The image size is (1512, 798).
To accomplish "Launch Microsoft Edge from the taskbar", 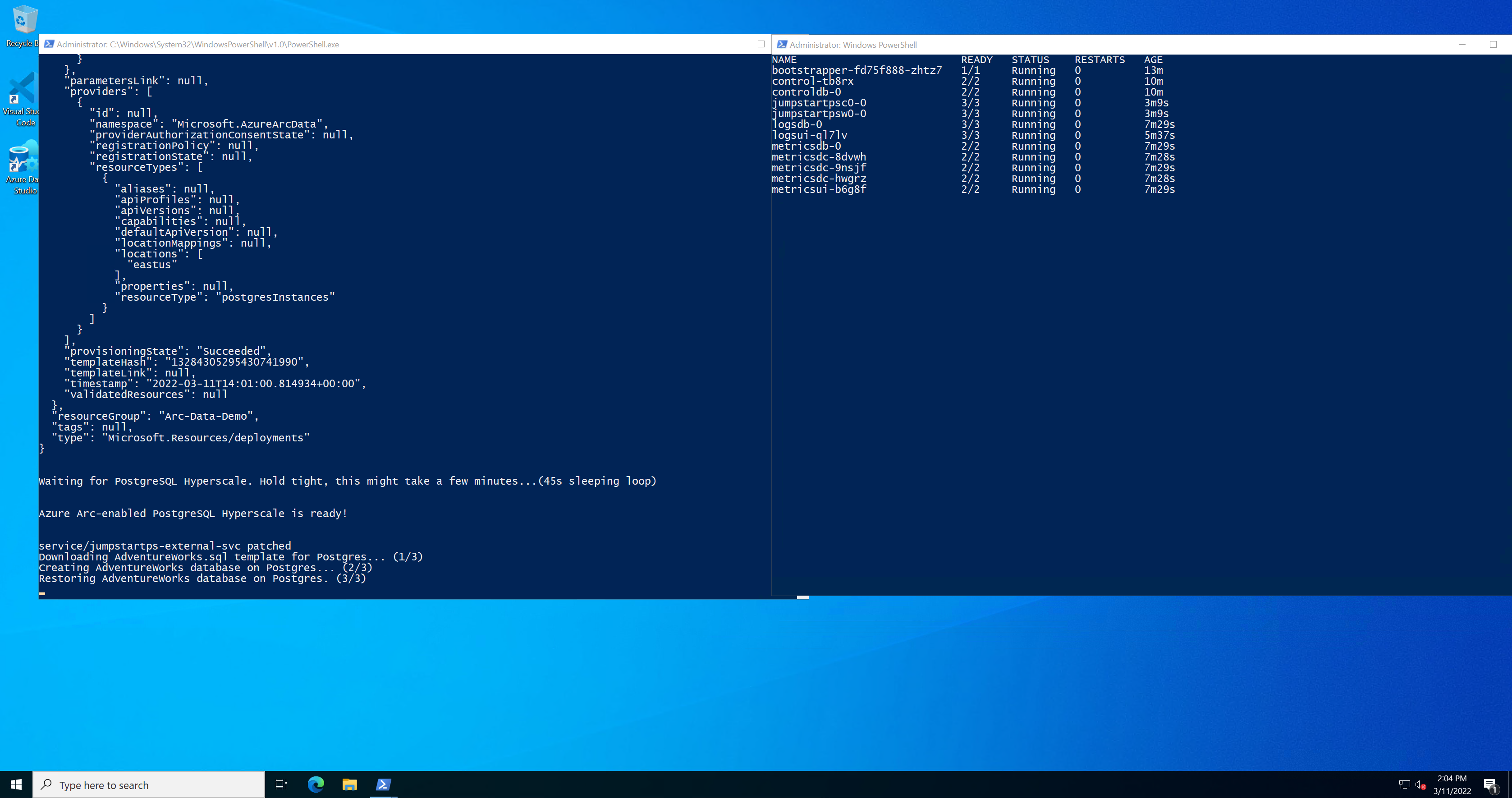I will 316,784.
